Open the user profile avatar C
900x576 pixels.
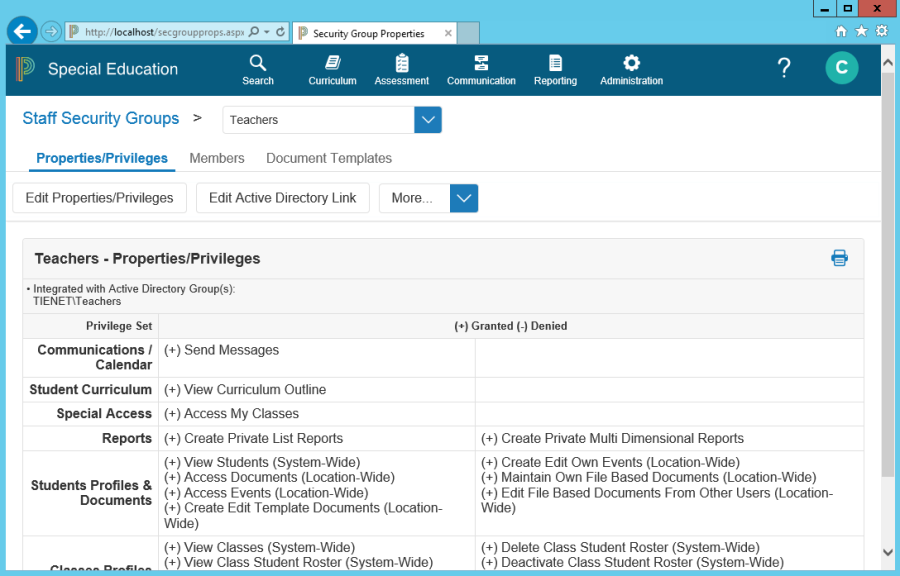pos(841,68)
